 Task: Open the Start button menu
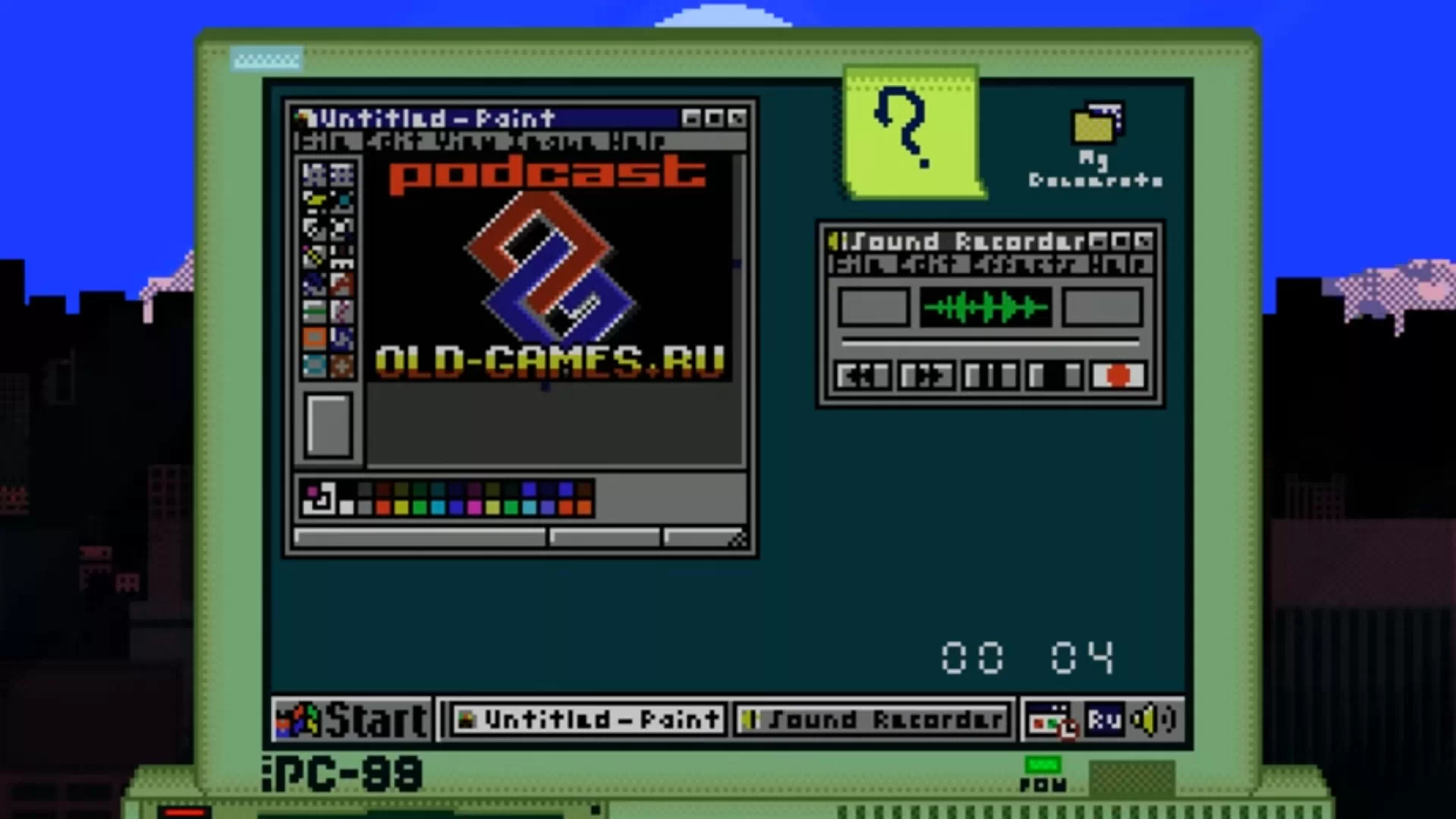tap(352, 719)
